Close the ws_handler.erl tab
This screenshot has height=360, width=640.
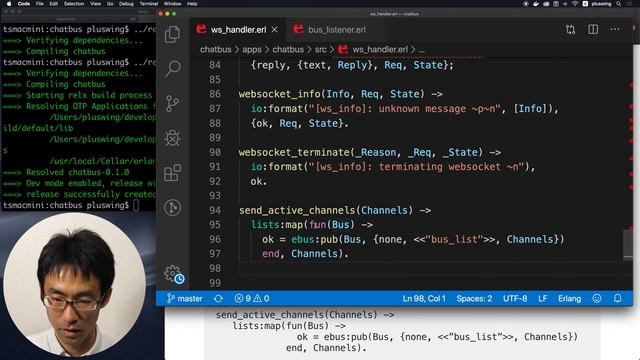(275, 29)
